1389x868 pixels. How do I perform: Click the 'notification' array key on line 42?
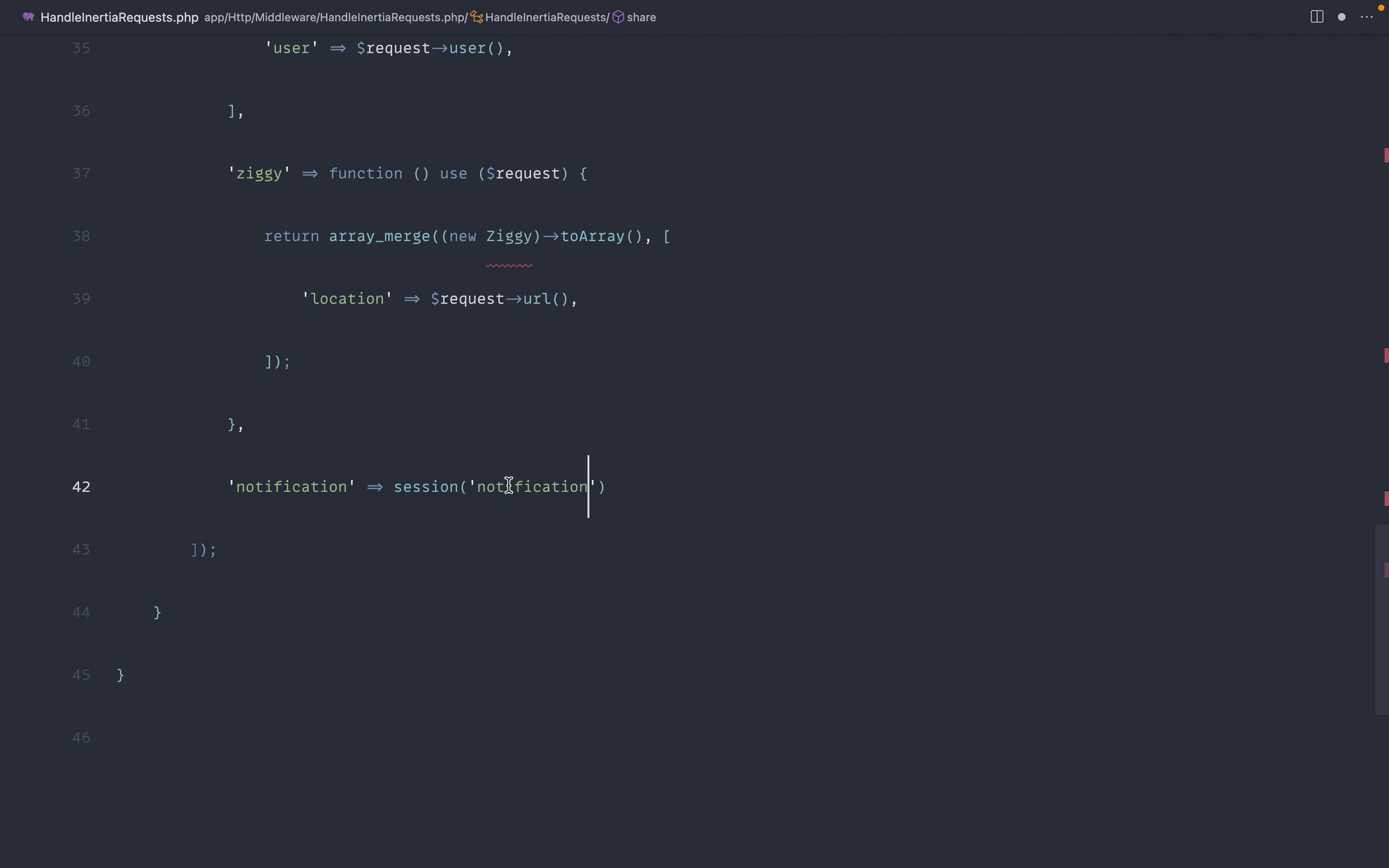(292, 487)
